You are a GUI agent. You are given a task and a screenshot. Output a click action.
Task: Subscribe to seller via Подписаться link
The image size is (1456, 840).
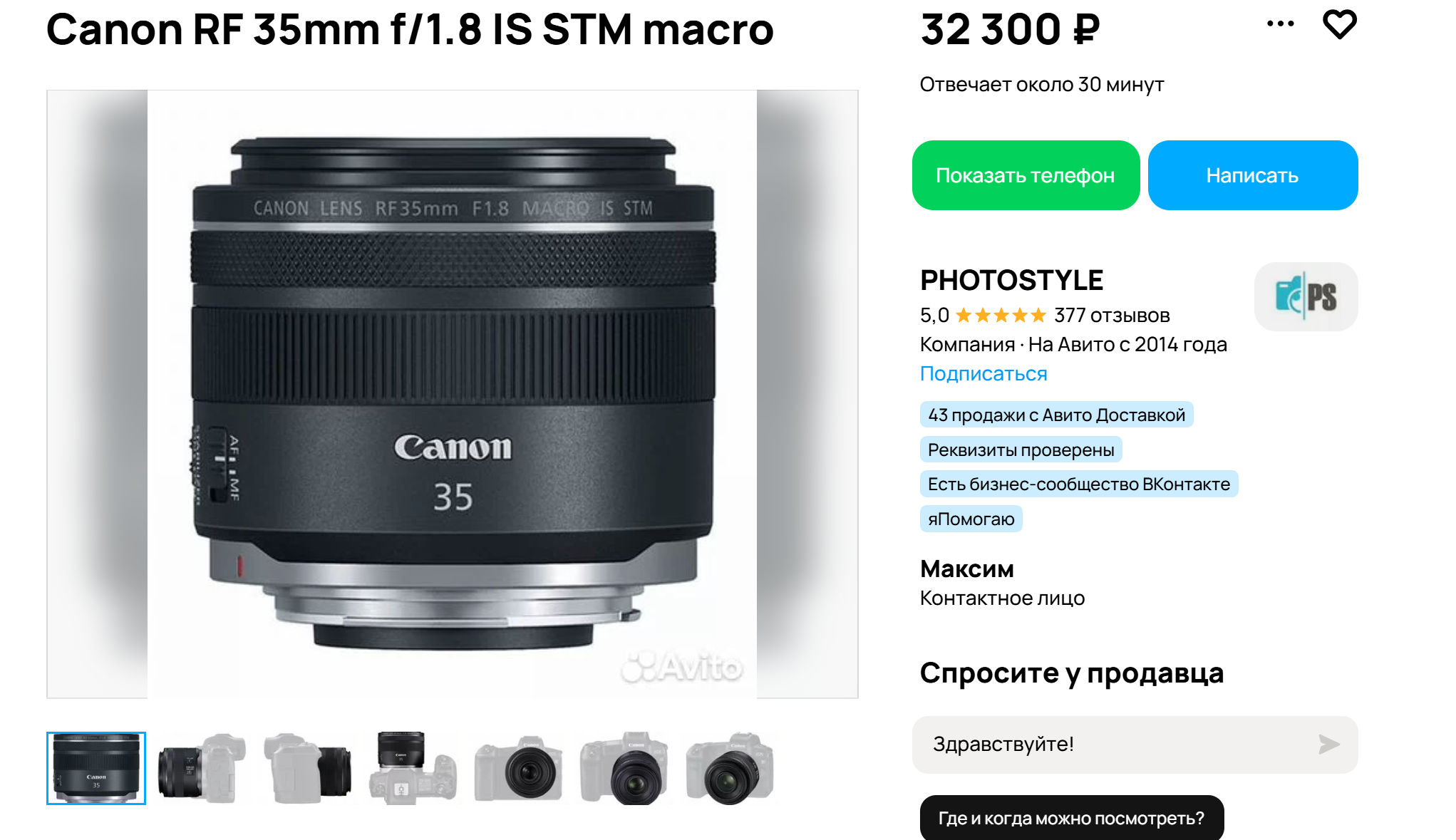coord(983,373)
